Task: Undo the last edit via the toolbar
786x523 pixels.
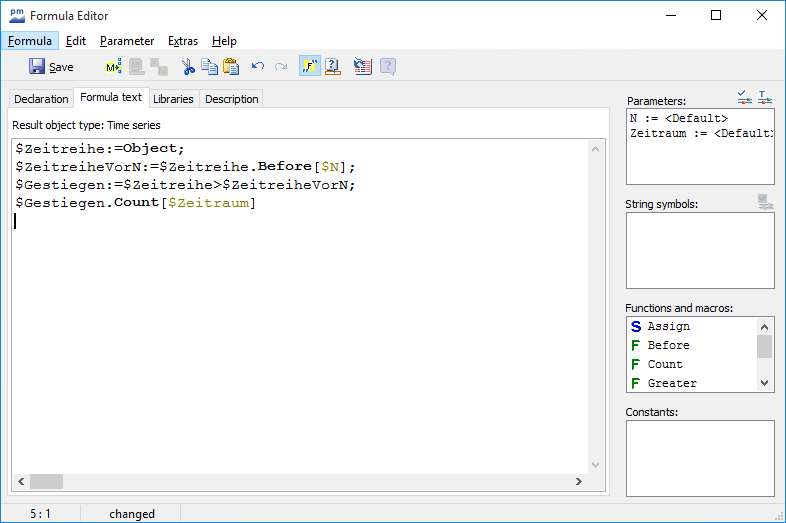Action: [x=258, y=67]
